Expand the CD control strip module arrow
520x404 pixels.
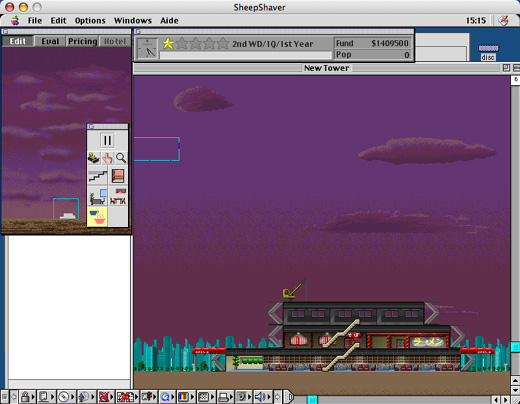pyautogui.click(x=72, y=397)
